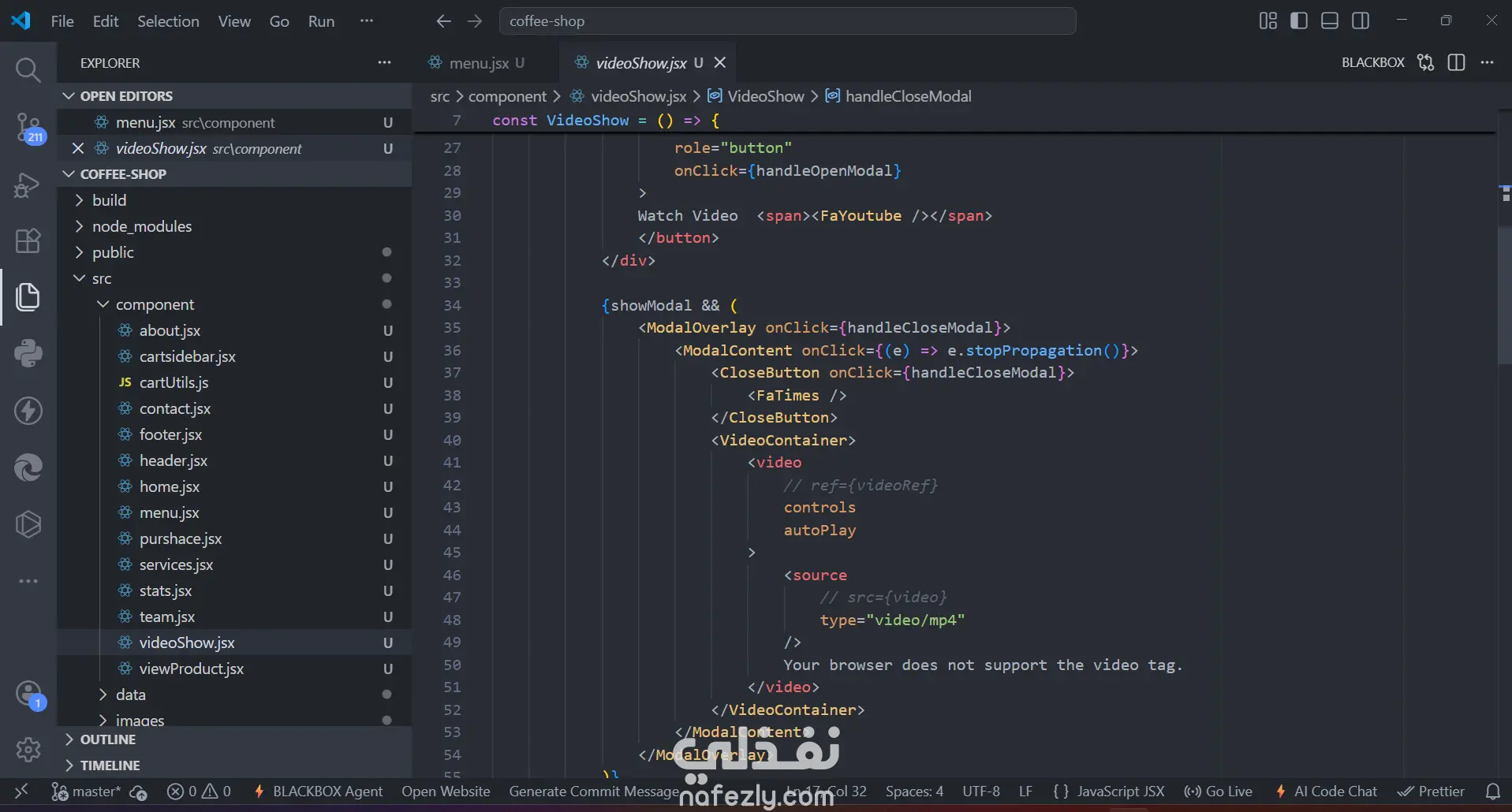Click the coffee-shop command center search box
This screenshot has width=1512, height=812.
(x=787, y=21)
